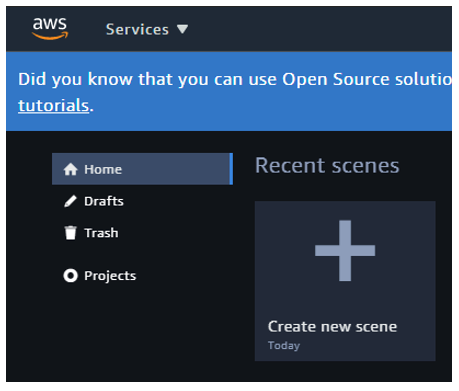Click the blue Open Source banner text
The height and width of the screenshot is (391, 459).
point(235,79)
